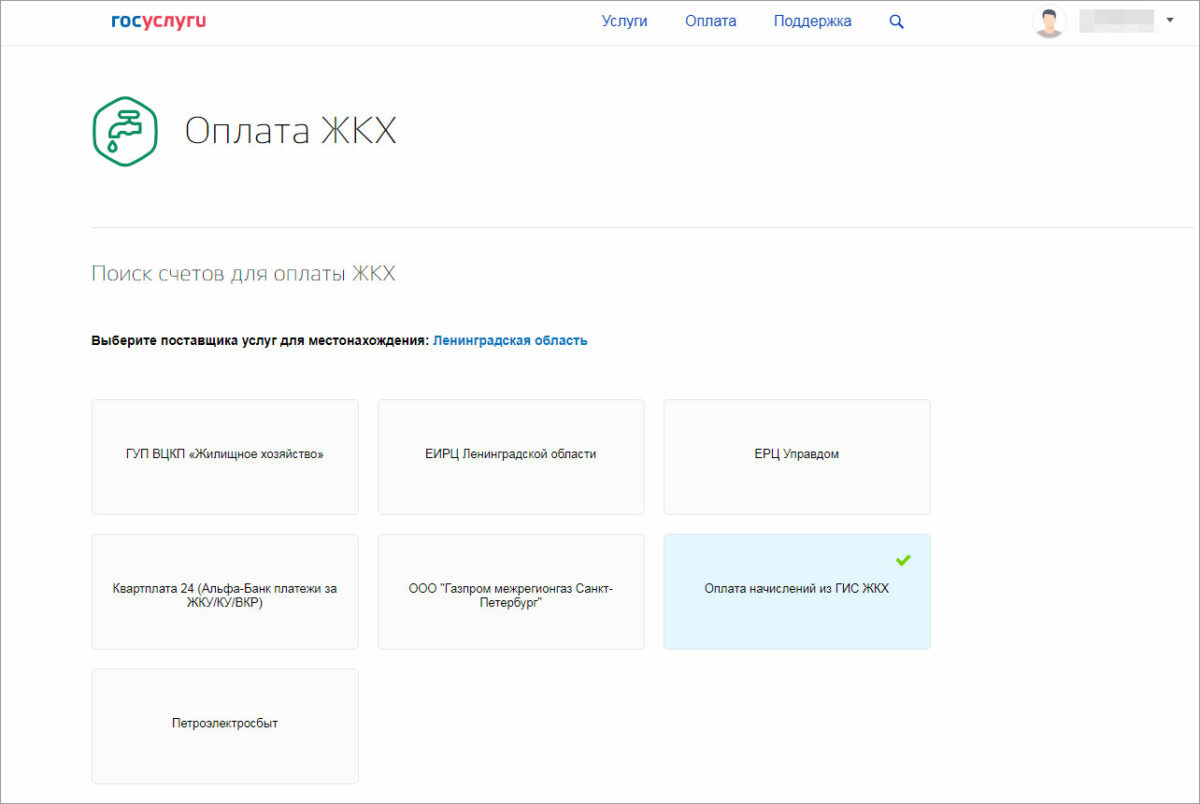Open the Оплата menu
This screenshot has width=1200, height=804.
tap(711, 21)
